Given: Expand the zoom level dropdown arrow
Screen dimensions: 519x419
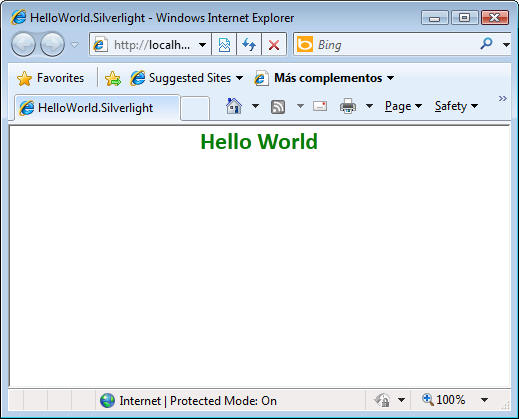Looking at the screenshot, I should (x=484, y=400).
